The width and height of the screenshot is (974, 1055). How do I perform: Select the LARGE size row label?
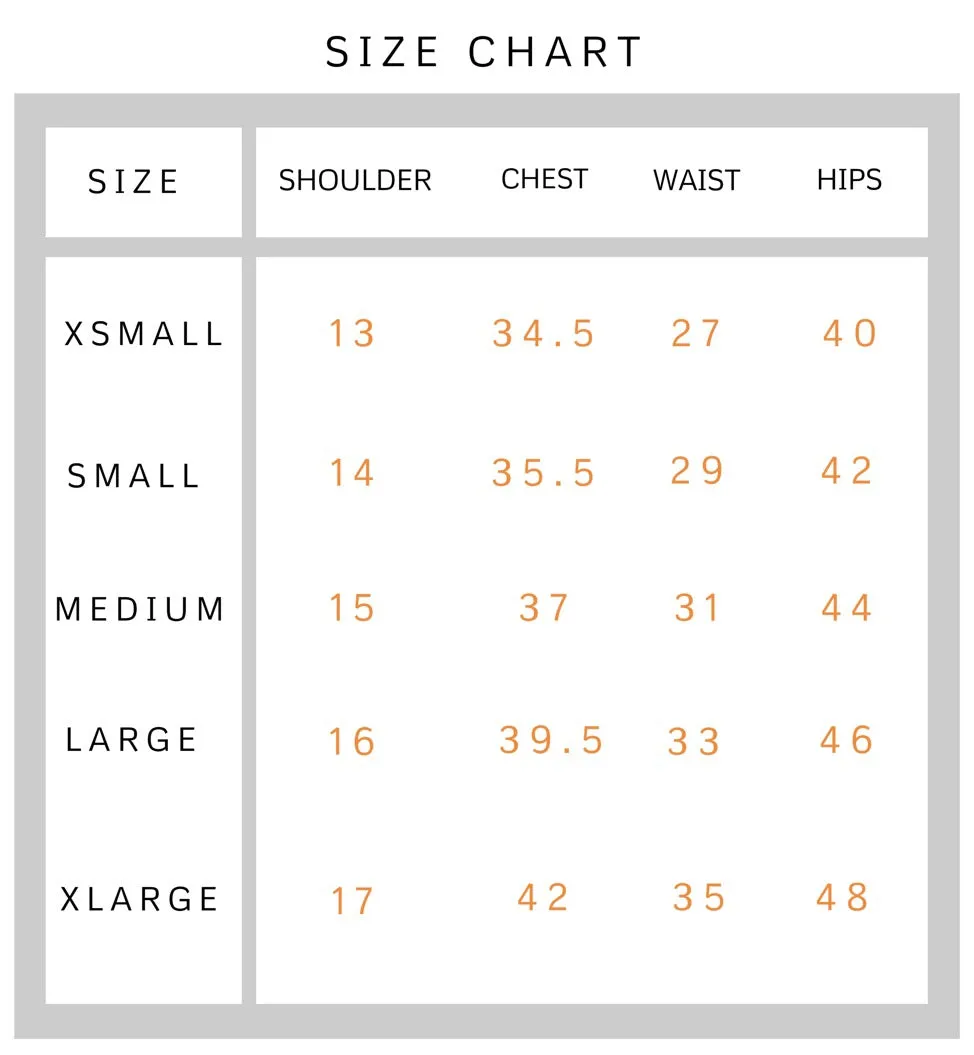coord(131,739)
